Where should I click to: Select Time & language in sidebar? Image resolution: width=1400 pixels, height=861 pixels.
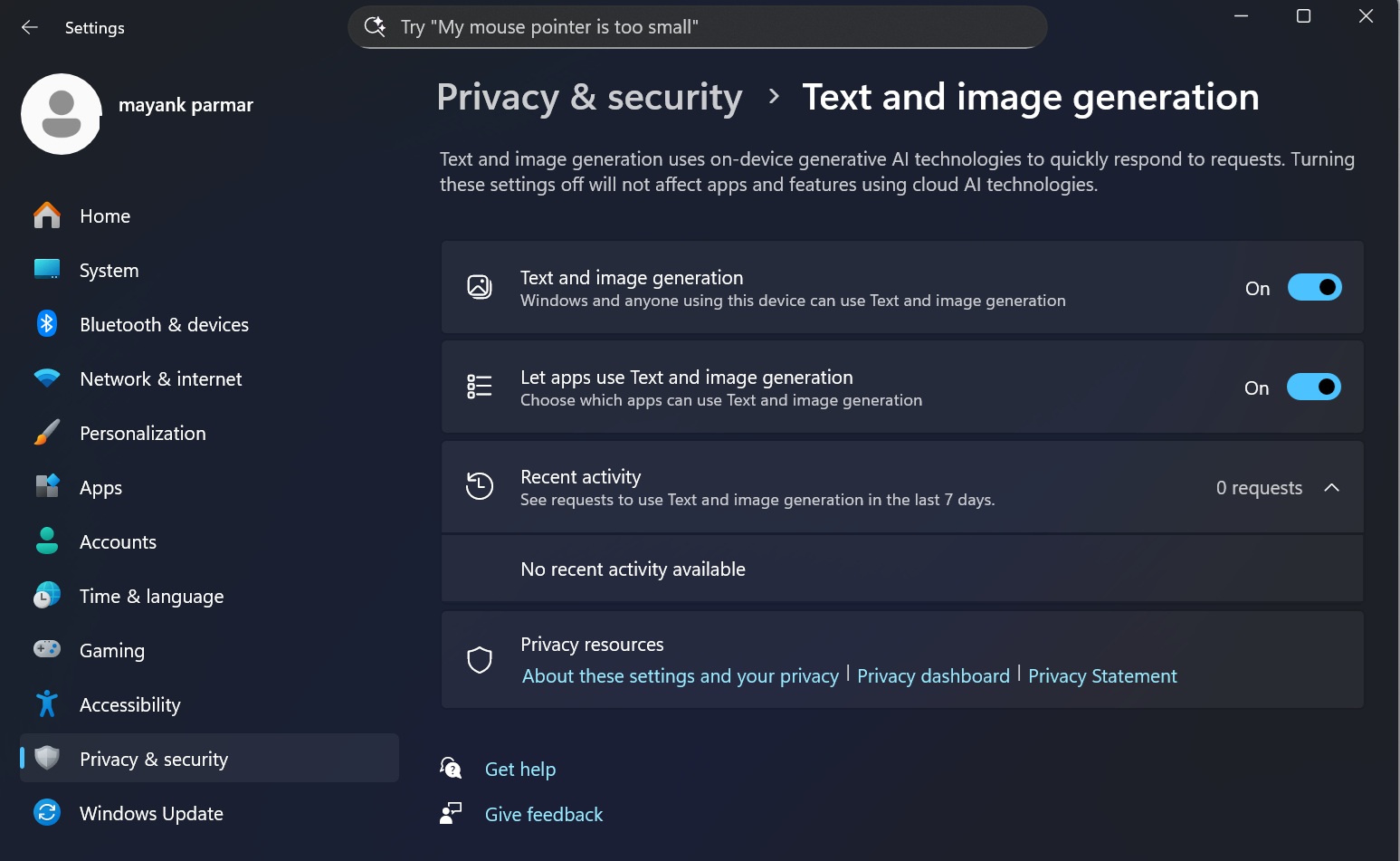[x=151, y=596]
